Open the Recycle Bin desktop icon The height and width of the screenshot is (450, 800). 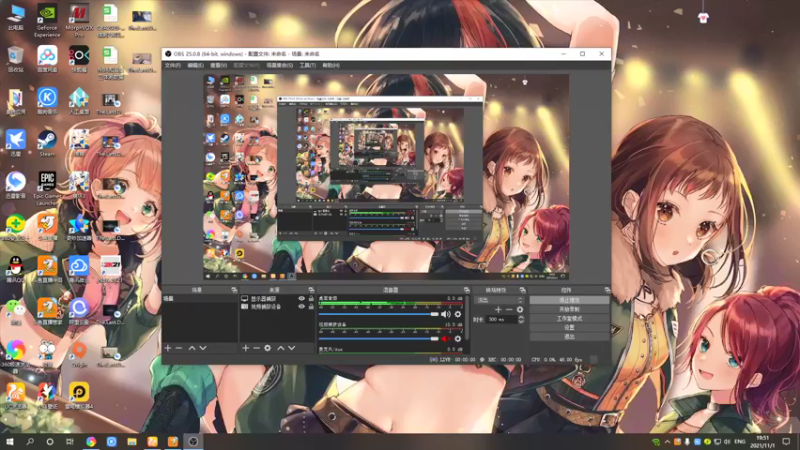(x=15, y=59)
